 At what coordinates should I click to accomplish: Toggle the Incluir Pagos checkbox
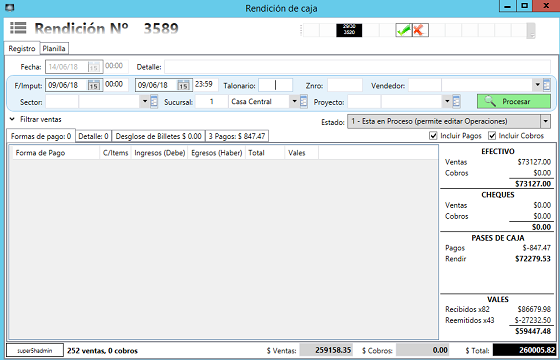point(433,136)
